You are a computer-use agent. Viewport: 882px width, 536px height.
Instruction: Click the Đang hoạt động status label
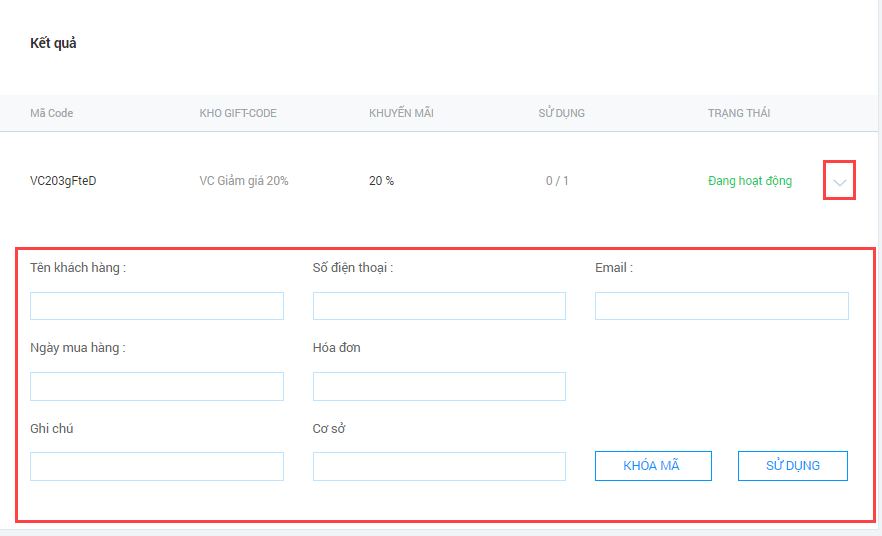(x=750, y=181)
